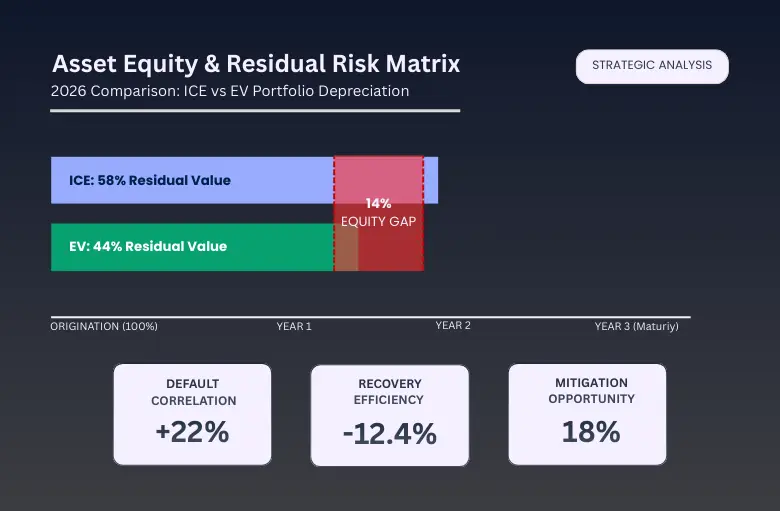Open the Default Correlation card heading
The height and width of the screenshot is (511, 780).
click(193, 392)
